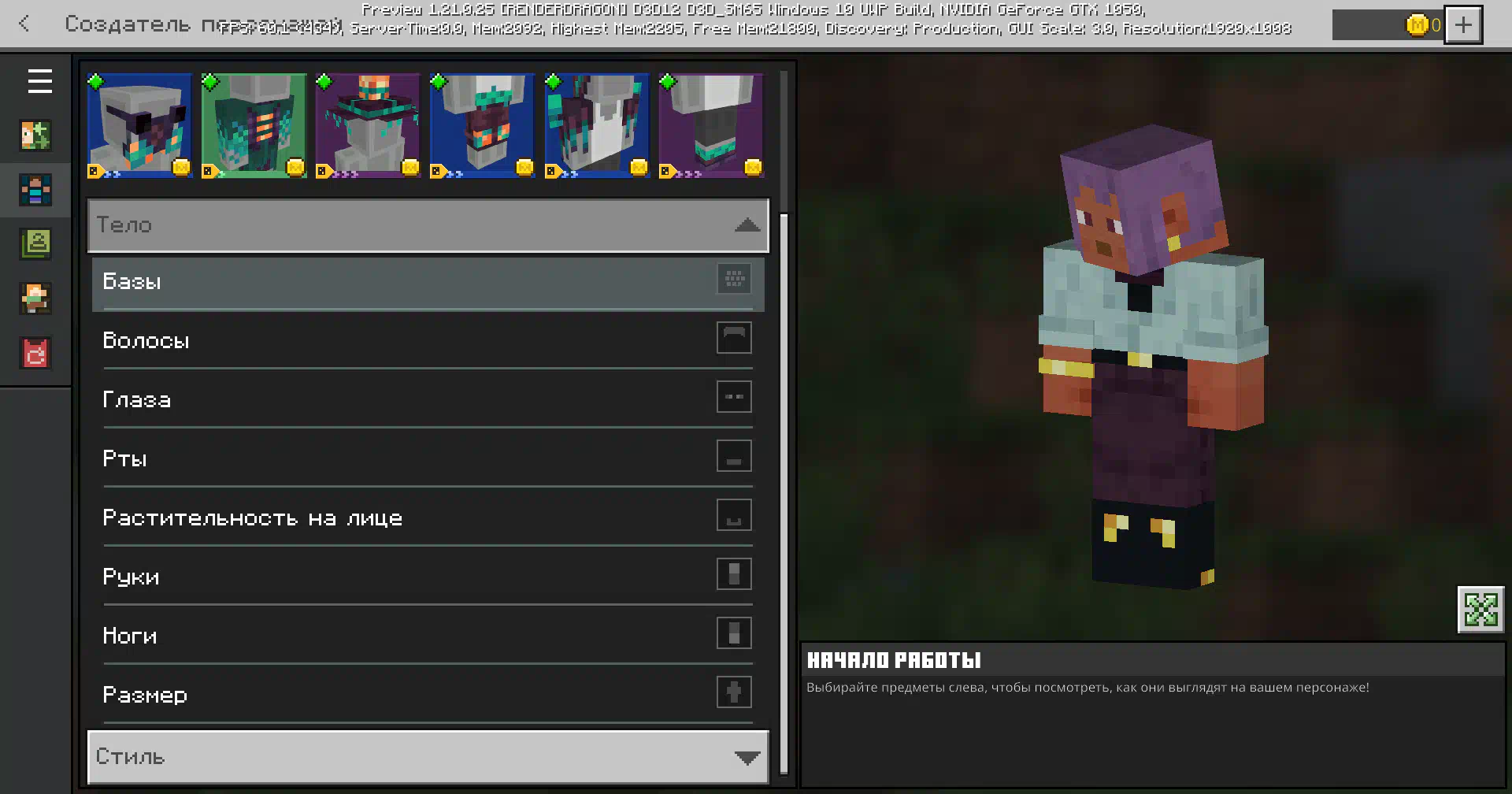Viewport: 1512px width, 794px height.
Task: Open the Руки category
Action: [428, 577]
